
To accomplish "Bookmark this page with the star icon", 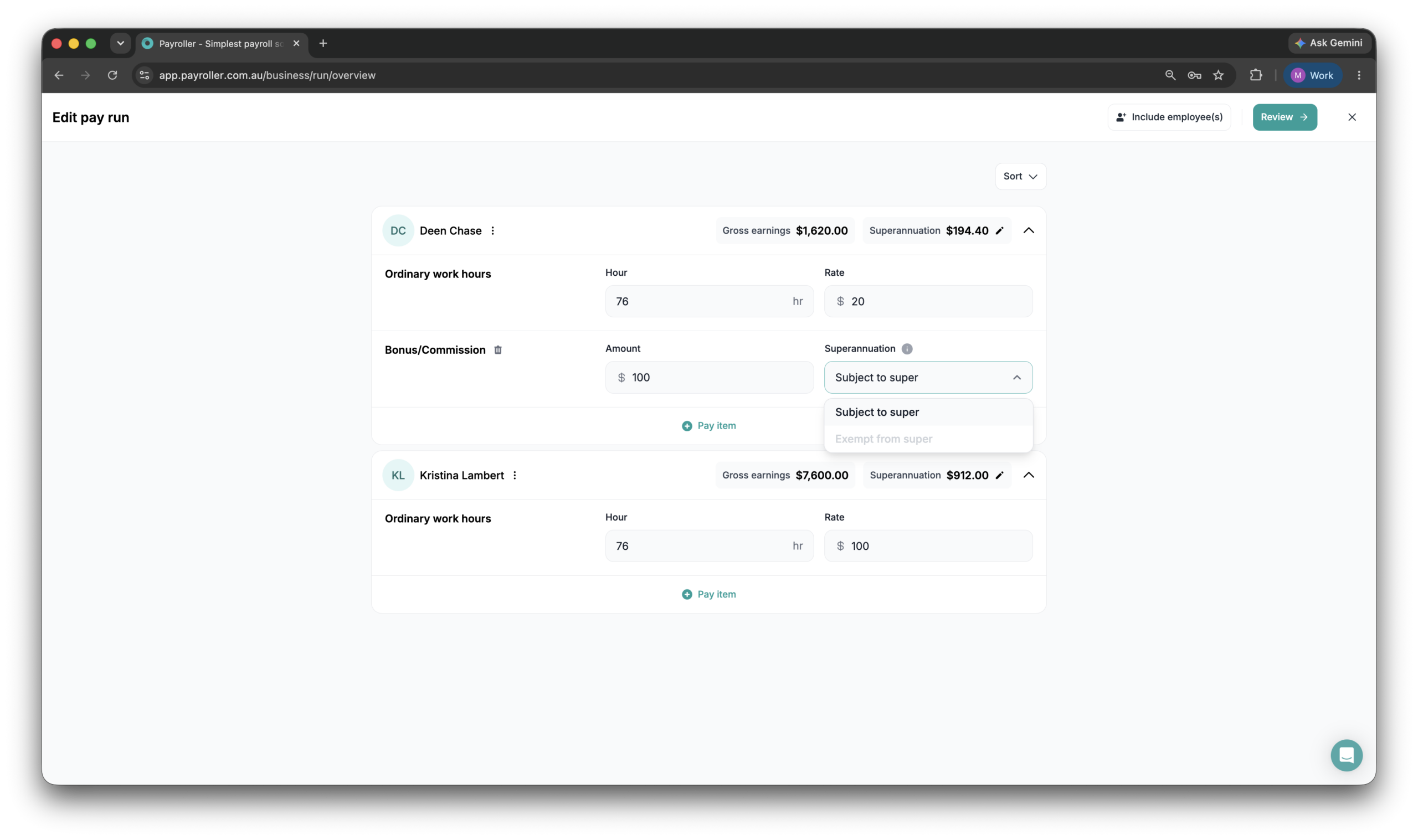I will [1218, 75].
